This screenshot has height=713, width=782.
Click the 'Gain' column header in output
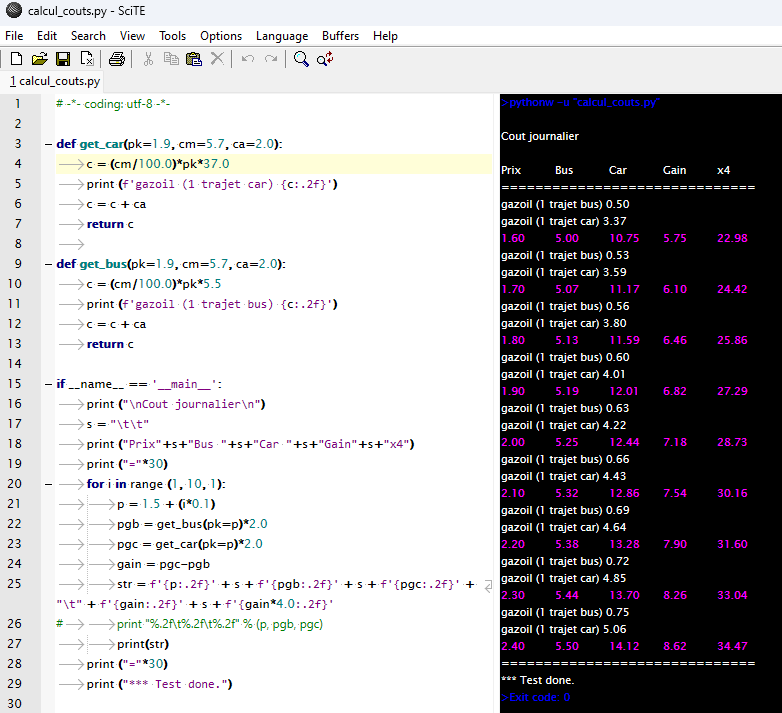click(674, 170)
